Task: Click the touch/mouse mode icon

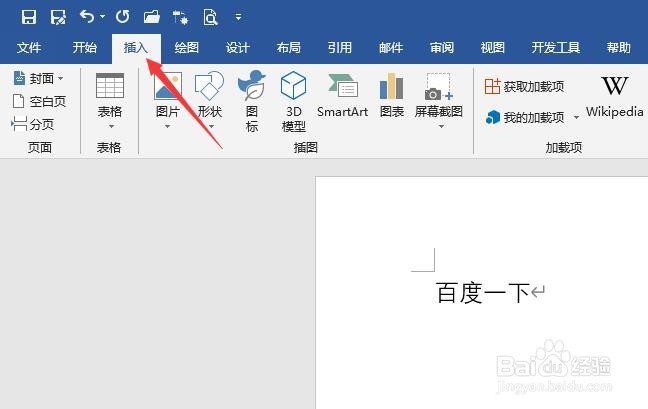Action: pyautogui.click(x=181, y=18)
